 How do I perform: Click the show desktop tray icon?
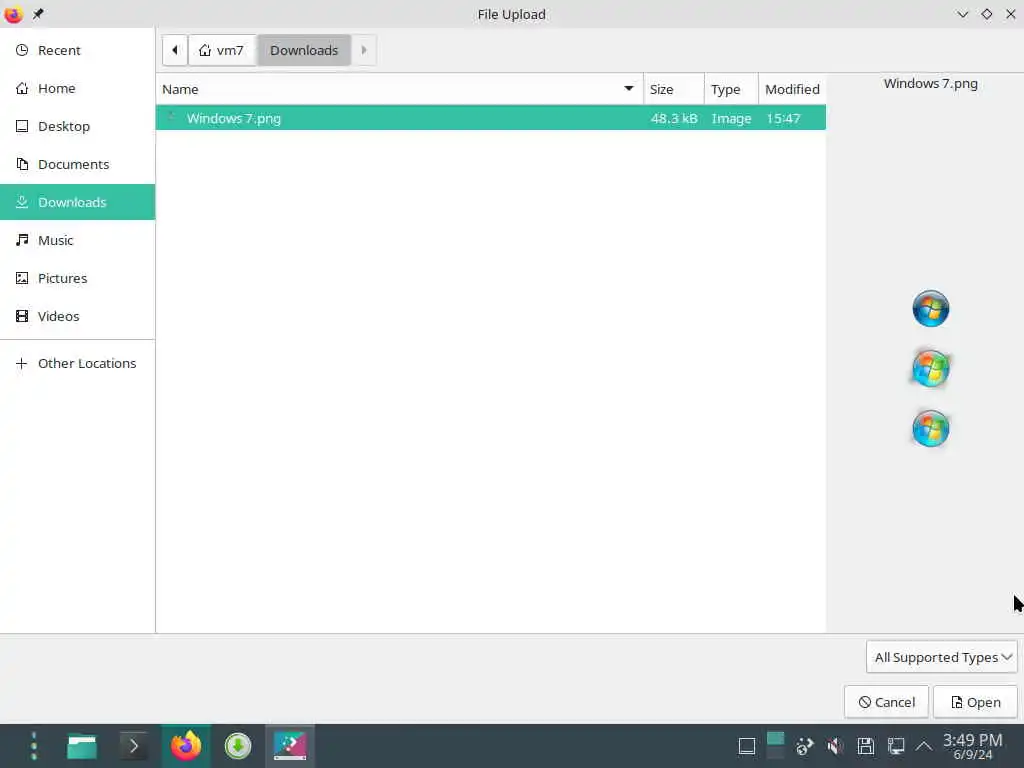(x=746, y=746)
